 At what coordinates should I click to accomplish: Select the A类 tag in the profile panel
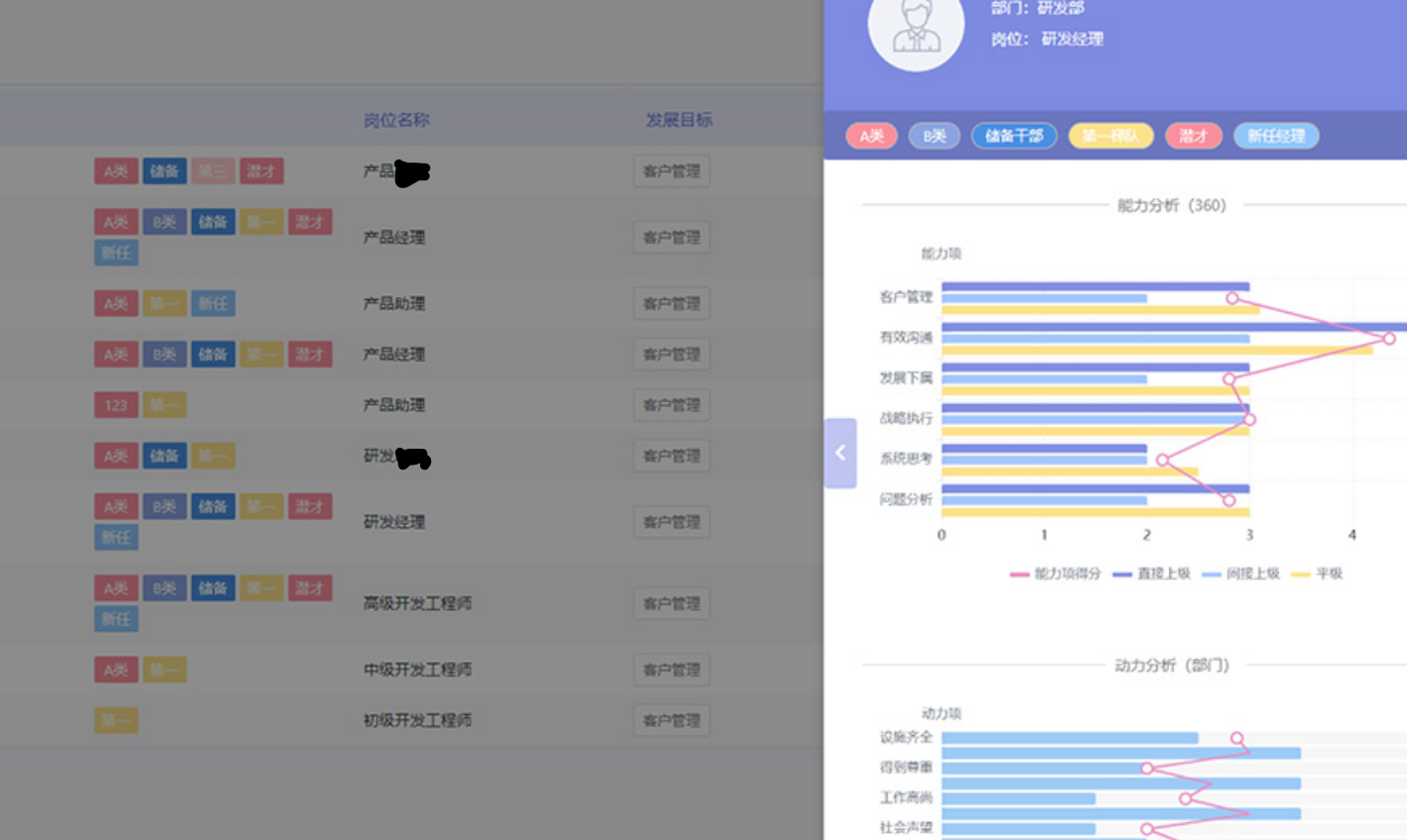point(872,136)
